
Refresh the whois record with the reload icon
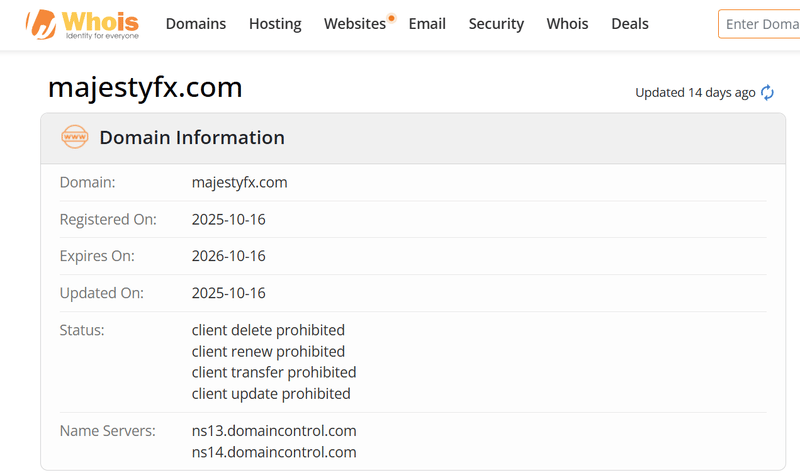point(767,92)
